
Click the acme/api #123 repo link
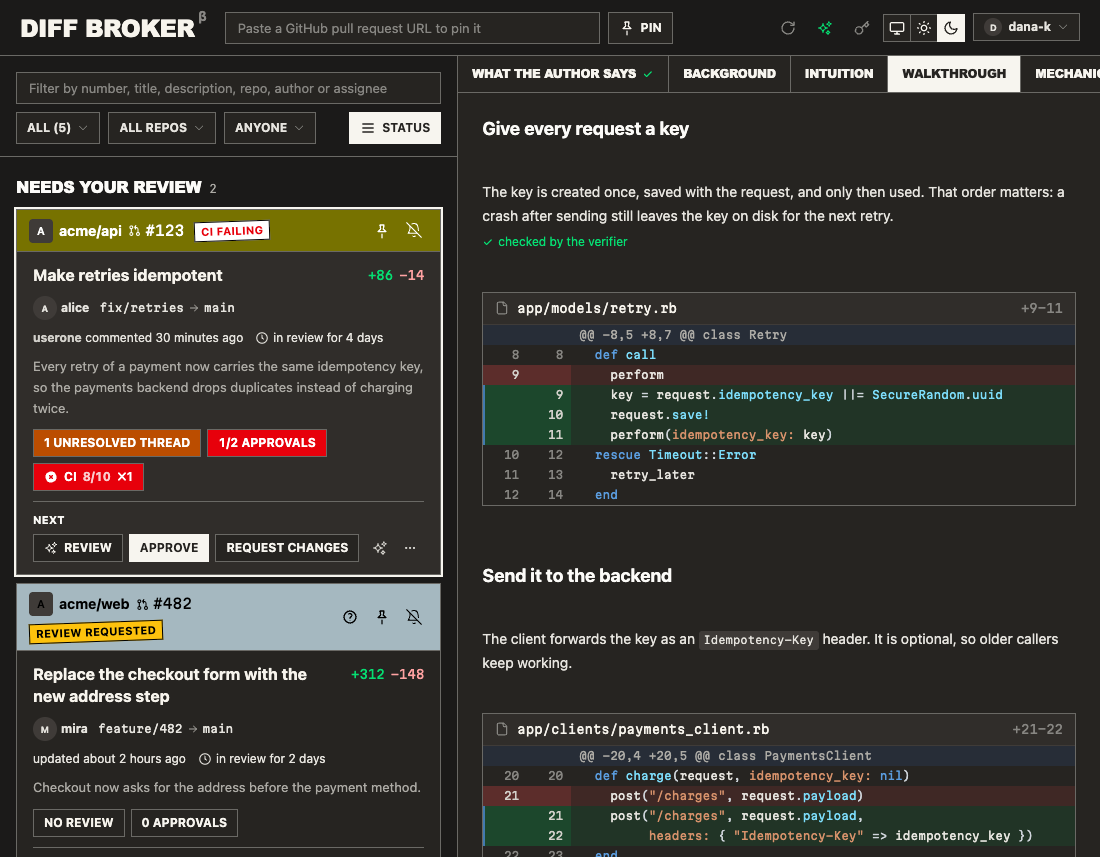121,231
